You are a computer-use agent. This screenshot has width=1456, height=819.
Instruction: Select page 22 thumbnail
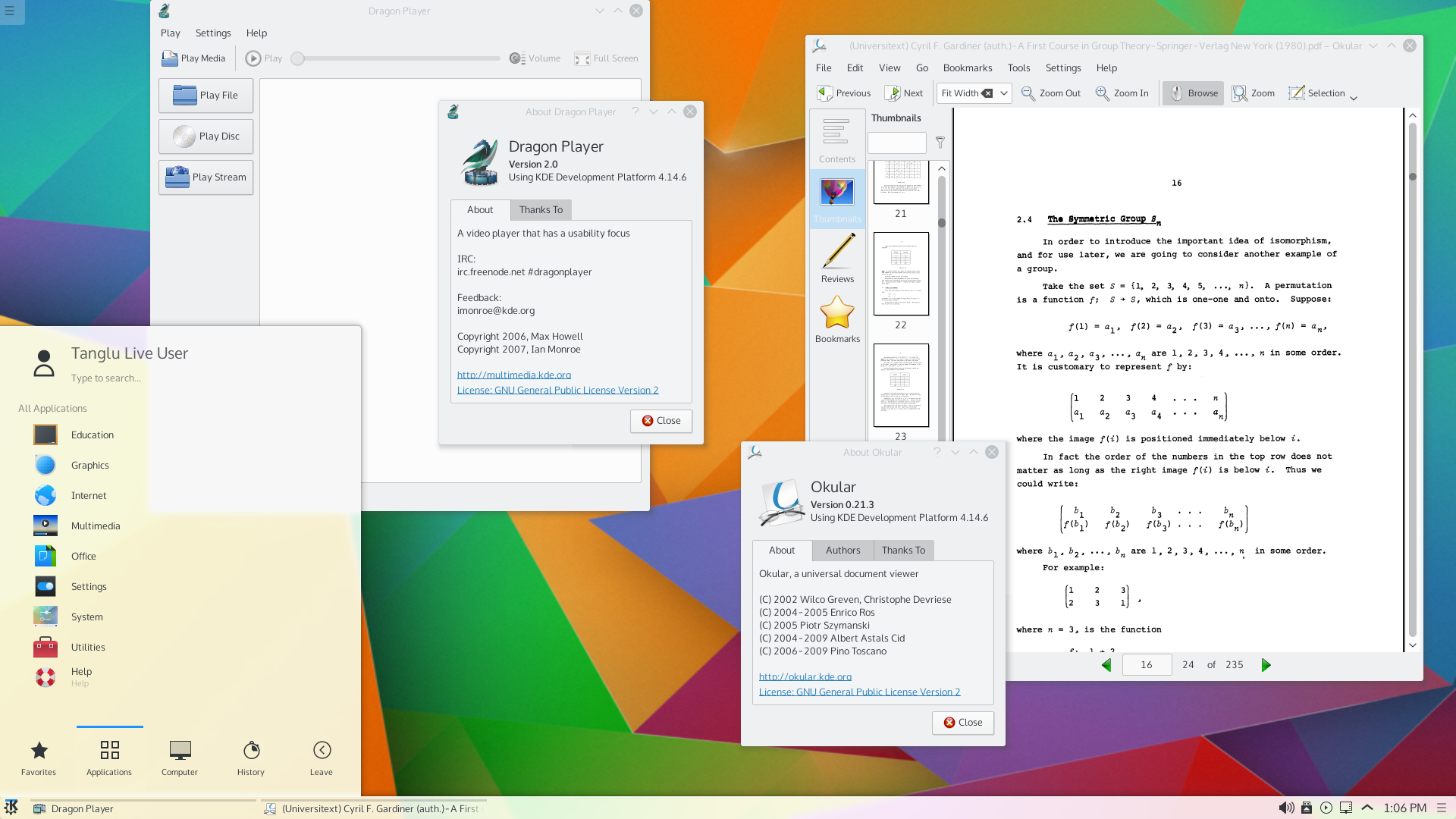tap(901, 274)
